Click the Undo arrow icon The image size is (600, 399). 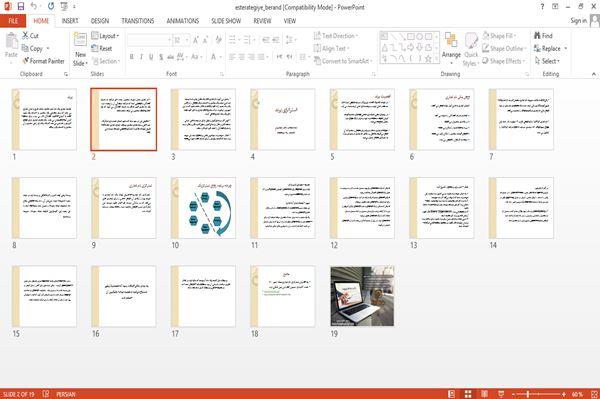point(34,7)
